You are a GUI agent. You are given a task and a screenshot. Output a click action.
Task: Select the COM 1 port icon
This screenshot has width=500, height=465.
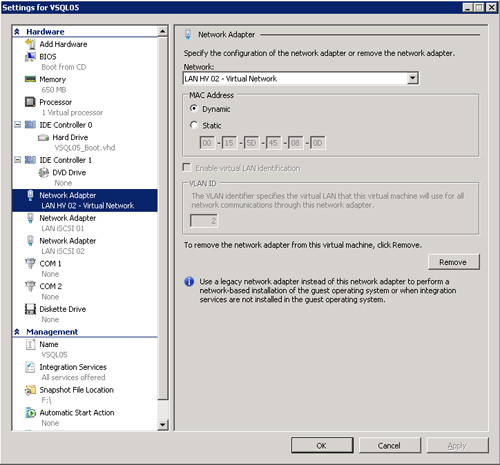[x=30, y=263]
